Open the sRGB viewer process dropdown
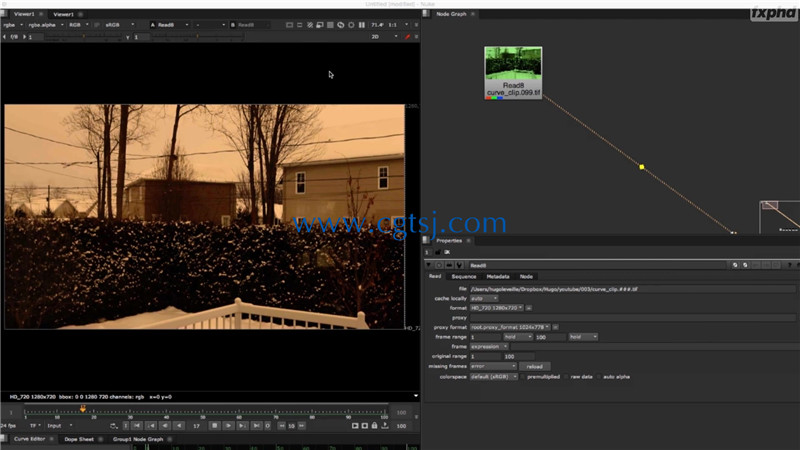This screenshot has width=800, height=450. coord(120,24)
